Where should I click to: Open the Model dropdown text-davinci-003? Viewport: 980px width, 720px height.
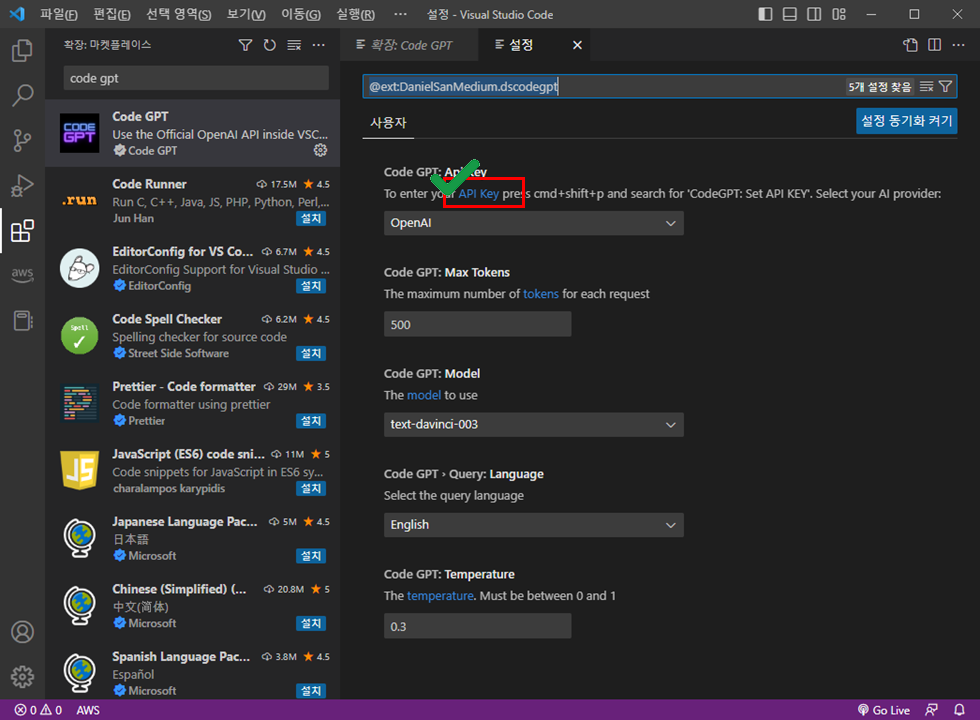534,424
